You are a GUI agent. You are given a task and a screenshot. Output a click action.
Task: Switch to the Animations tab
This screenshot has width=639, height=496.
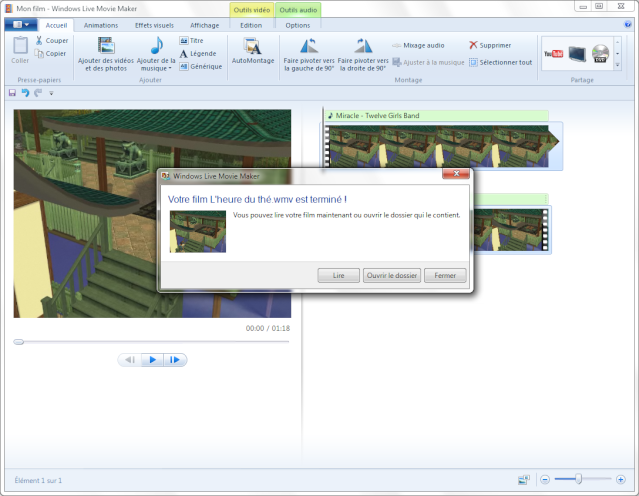[101, 25]
